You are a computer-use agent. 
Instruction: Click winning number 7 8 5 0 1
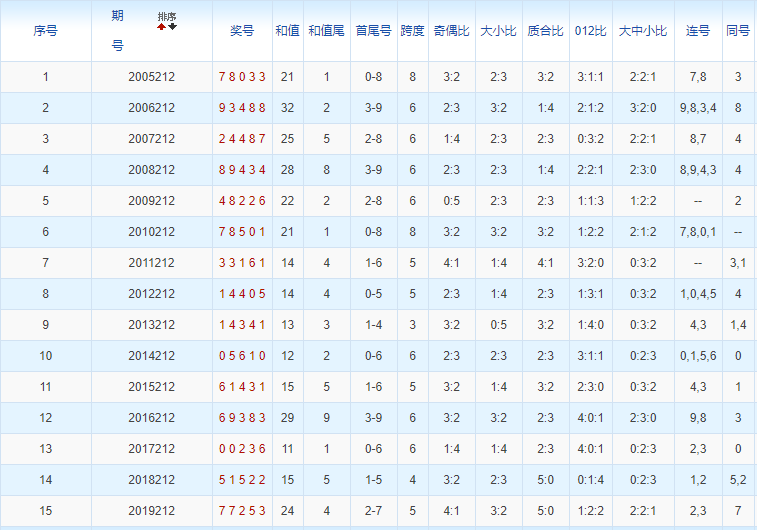click(242, 232)
